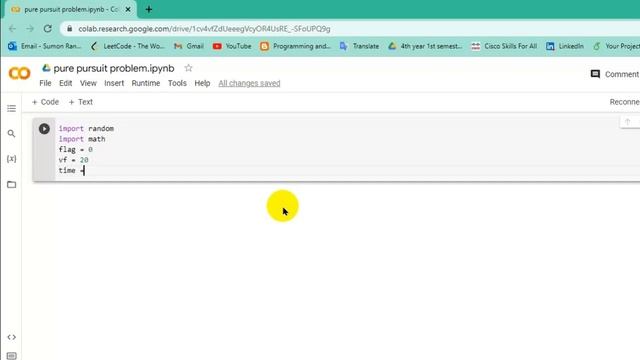This screenshot has height=360, width=640.
Task: Click the Colab logo
Action: (19, 73)
